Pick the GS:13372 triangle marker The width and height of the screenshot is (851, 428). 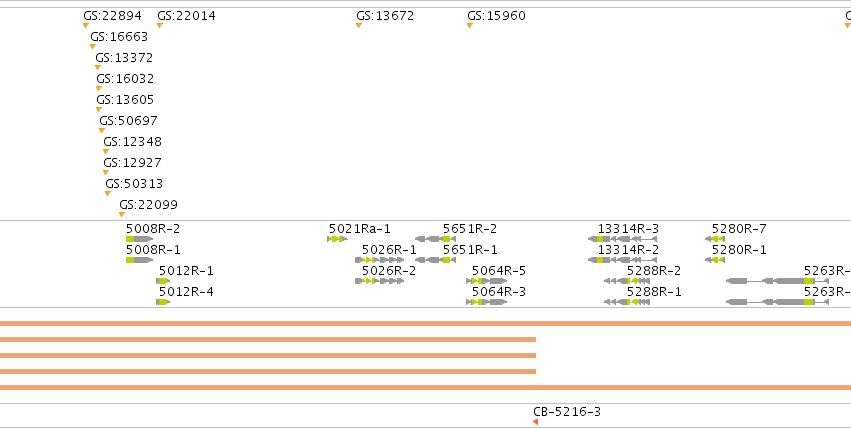click(x=98, y=68)
